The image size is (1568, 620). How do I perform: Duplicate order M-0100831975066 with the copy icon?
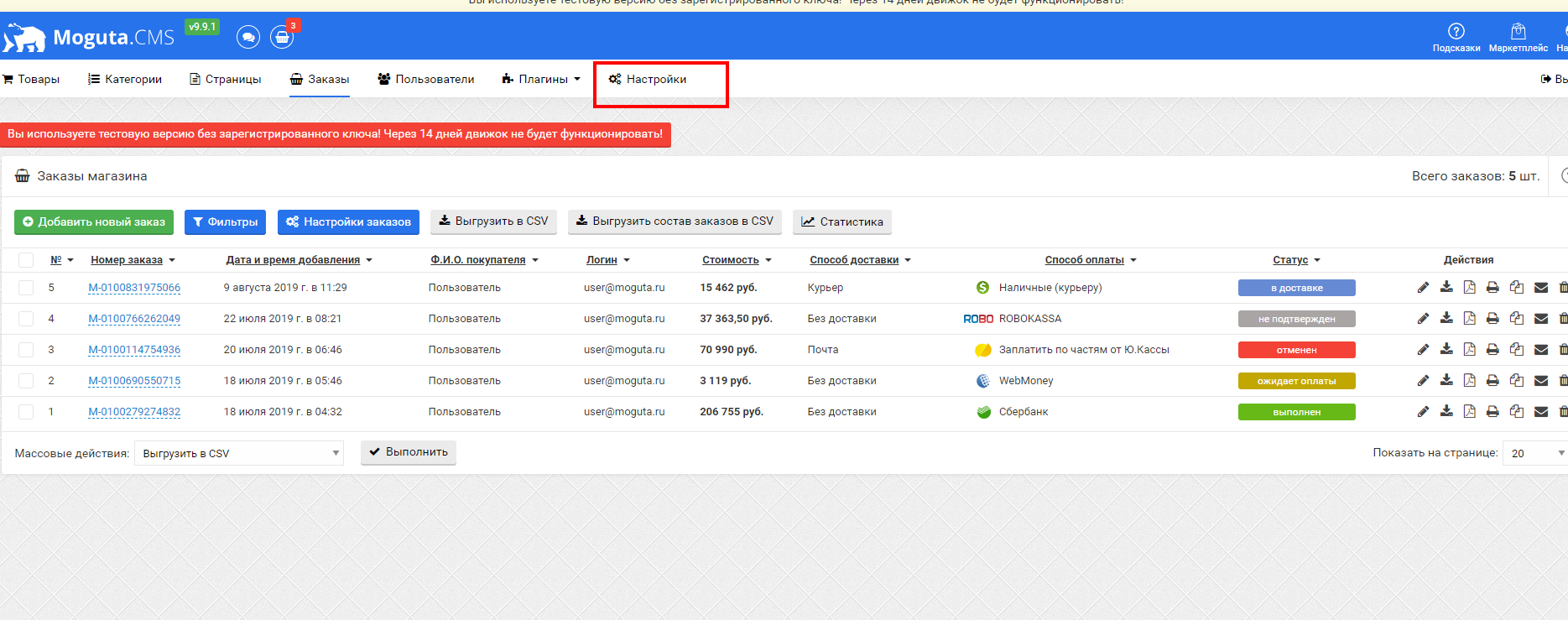click(x=1517, y=288)
